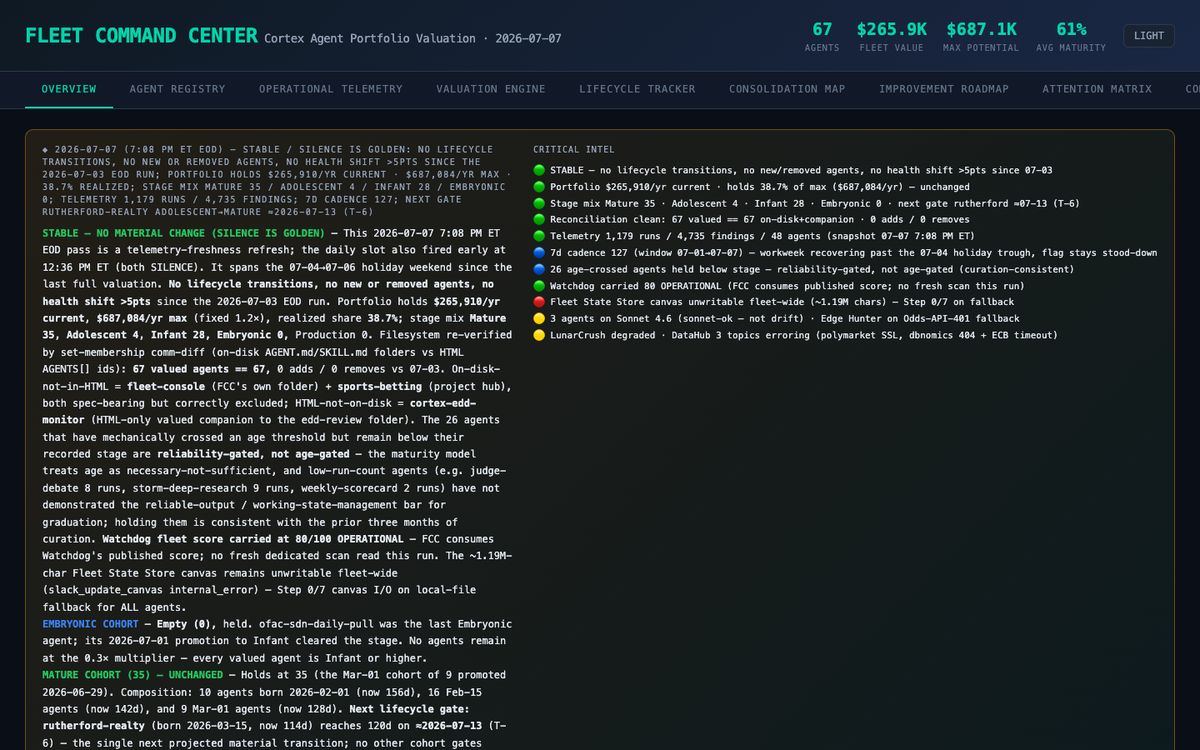Select the LIFECYCLE TRACKER tab
Screen dimensions: 1200x750
pos(637,89)
